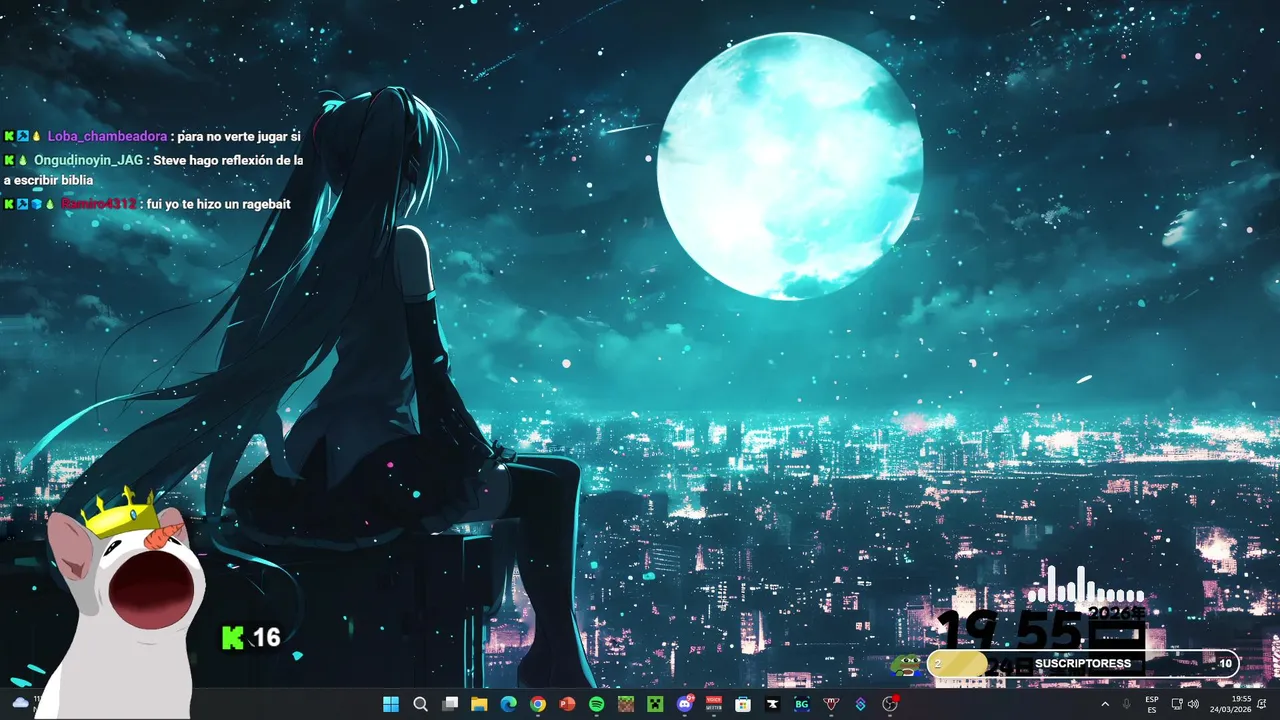The image size is (1280, 720).
Task: Open Google Chrome from taskbar
Action: tap(538, 704)
